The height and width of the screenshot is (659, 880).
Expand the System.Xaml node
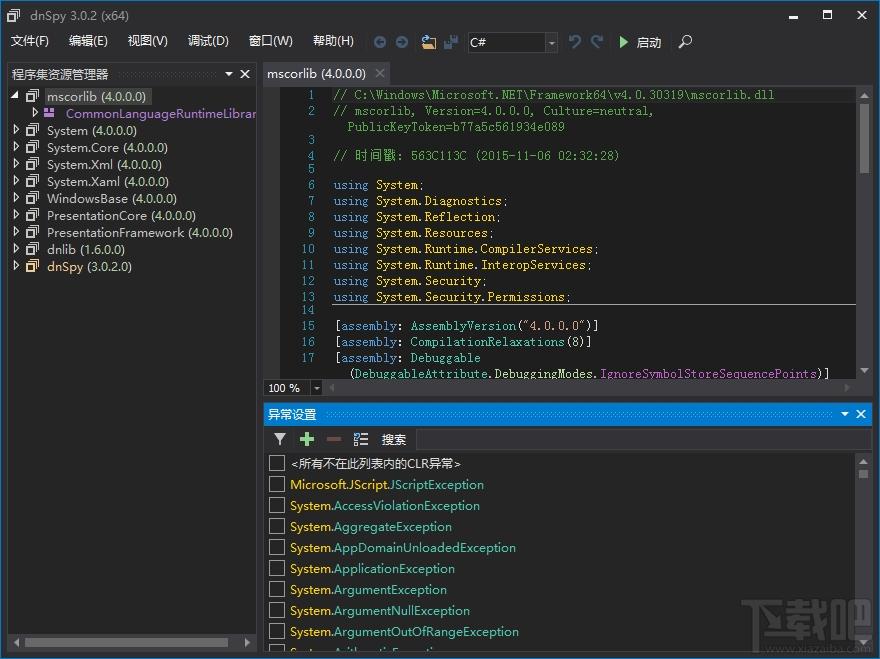(16, 181)
